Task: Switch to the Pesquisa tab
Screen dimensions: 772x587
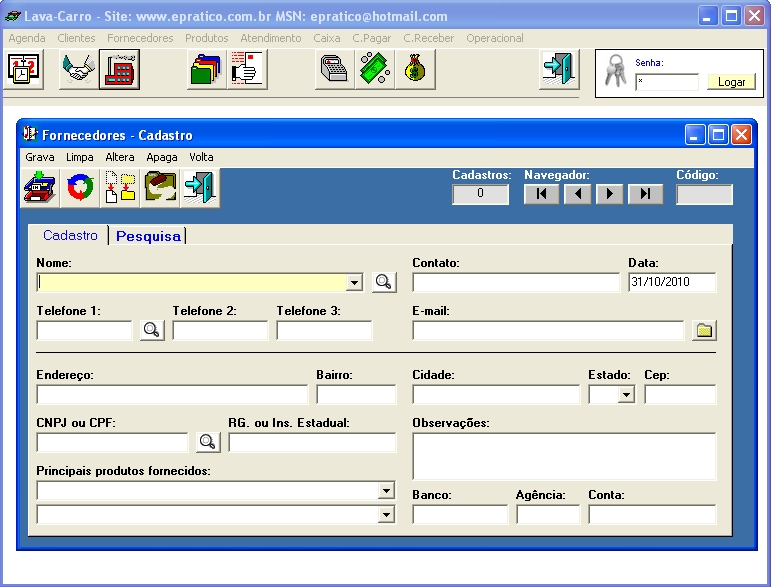Action: click(149, 236)
